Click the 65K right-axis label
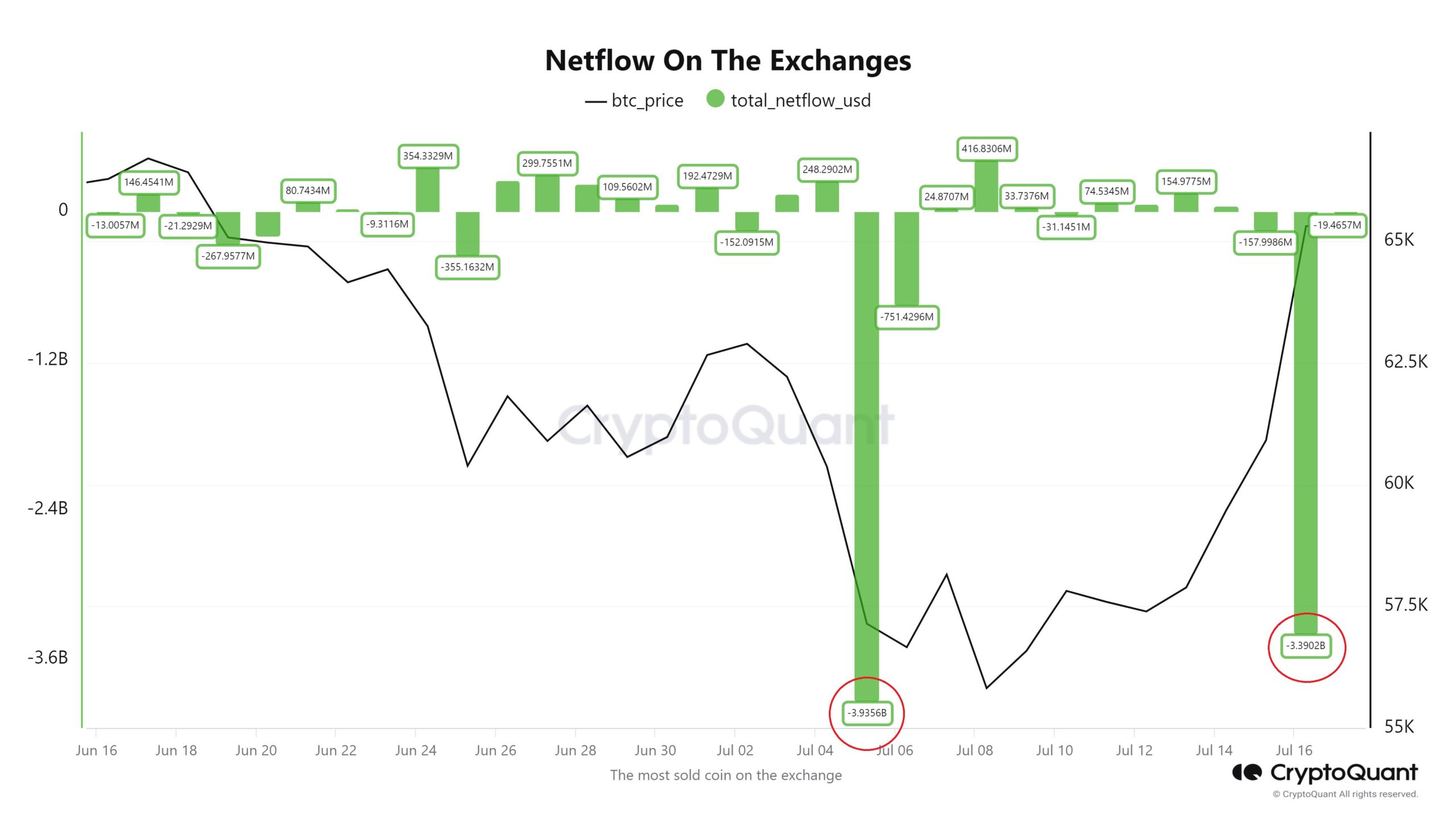This screenshot has width=1456, height=819. point(1399,239)
